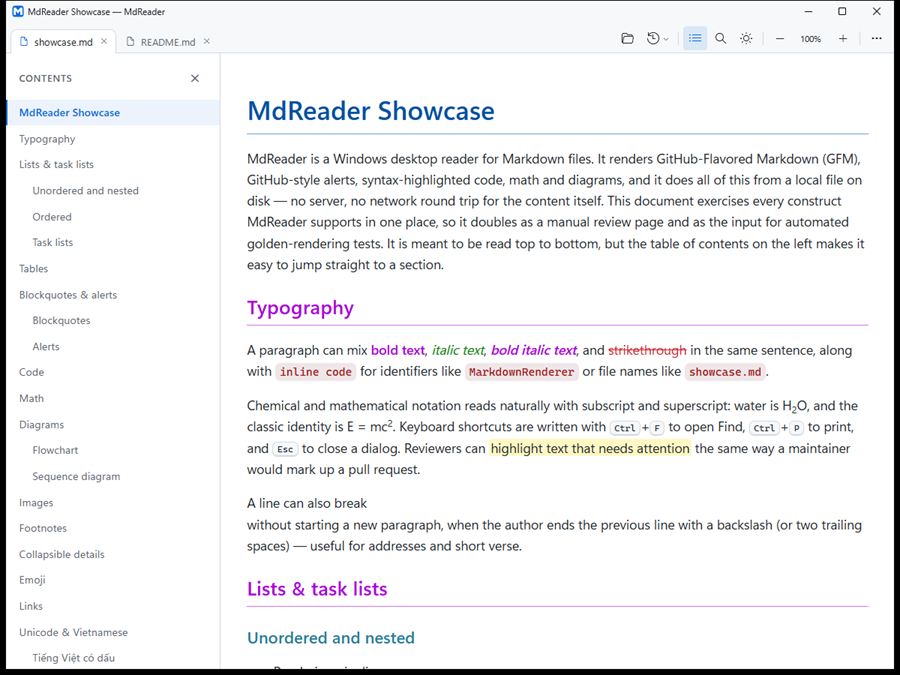The height and width of the screenshot is (675, 900).
Task: Minimize the MdReader window
Action: pyautogui.click(x=808, y=11)
